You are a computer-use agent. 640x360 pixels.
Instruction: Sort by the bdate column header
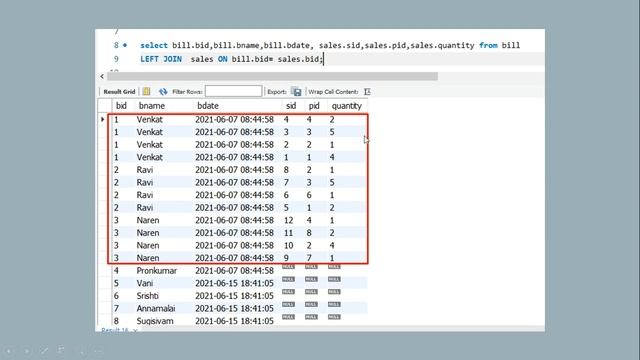click(x=208, y=106)
